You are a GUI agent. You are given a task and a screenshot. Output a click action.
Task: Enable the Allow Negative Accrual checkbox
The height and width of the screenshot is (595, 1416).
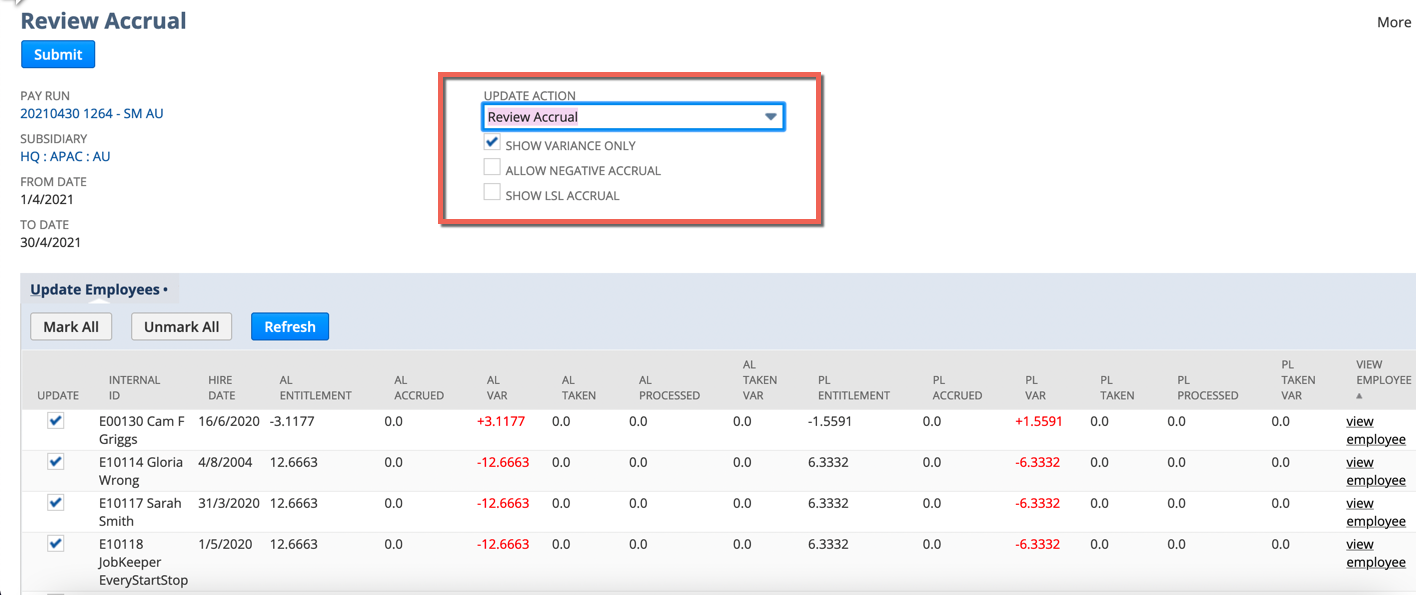(492, 167)
